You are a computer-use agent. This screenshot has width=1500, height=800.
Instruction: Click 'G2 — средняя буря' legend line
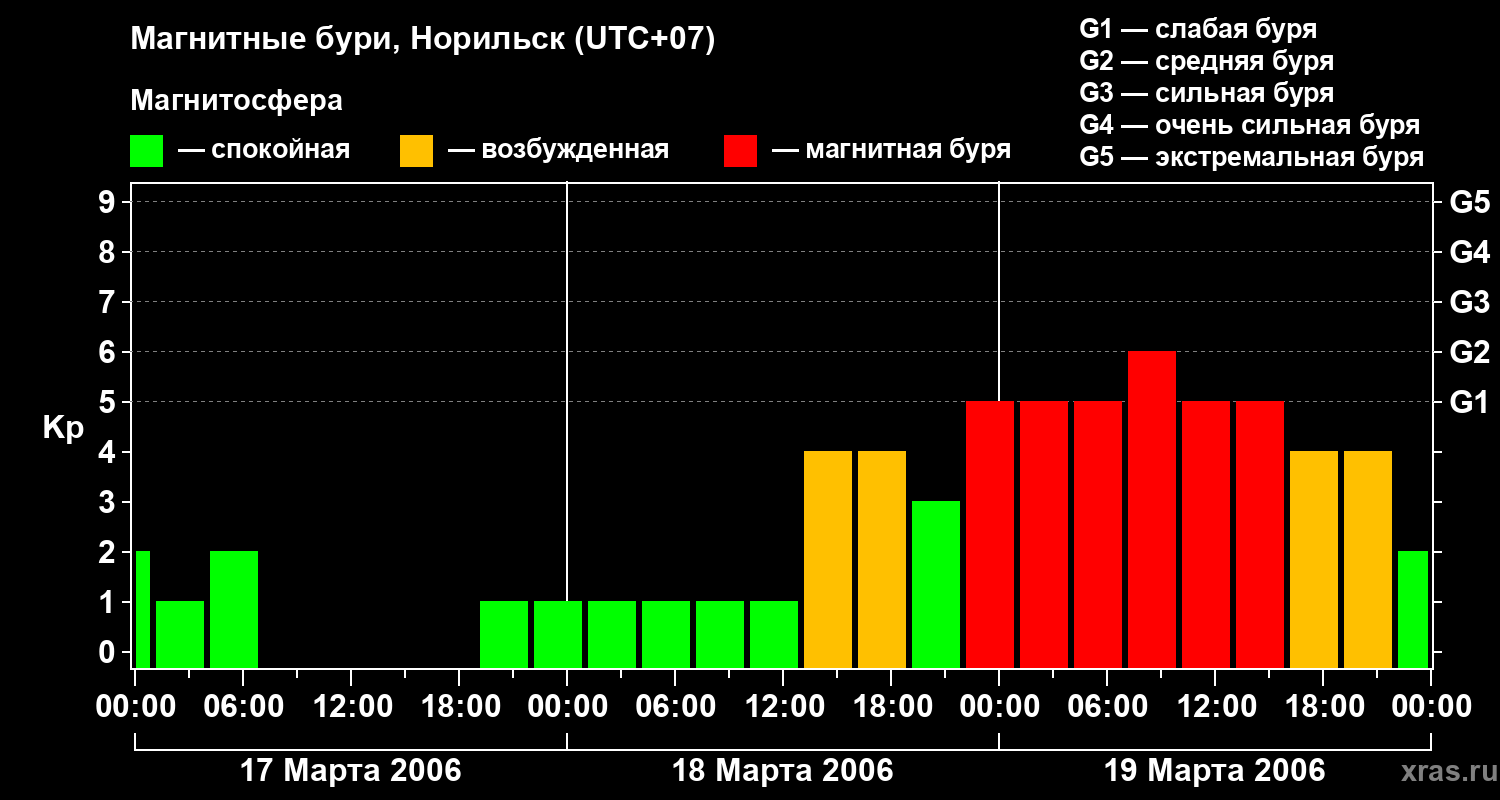(1206, 61)
